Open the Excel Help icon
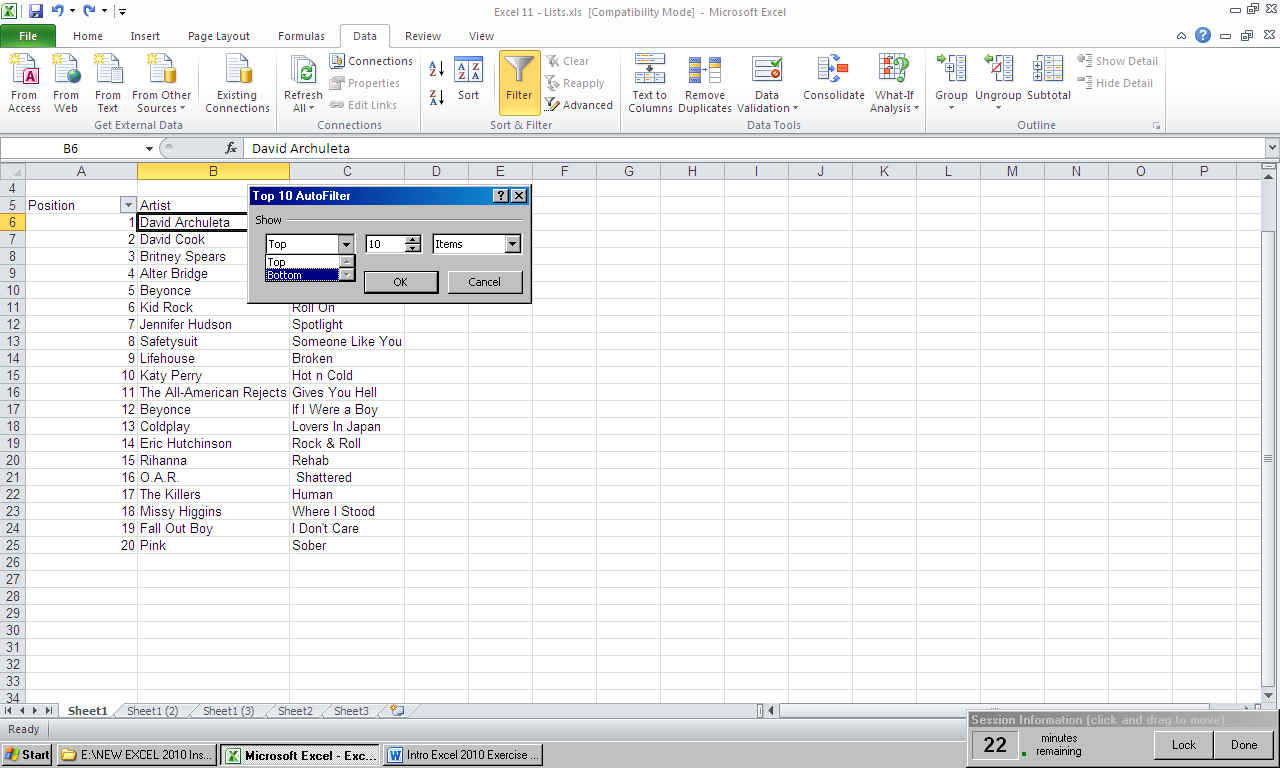This screenshot has width=1280, height=768. click(x=1203, y=36)
